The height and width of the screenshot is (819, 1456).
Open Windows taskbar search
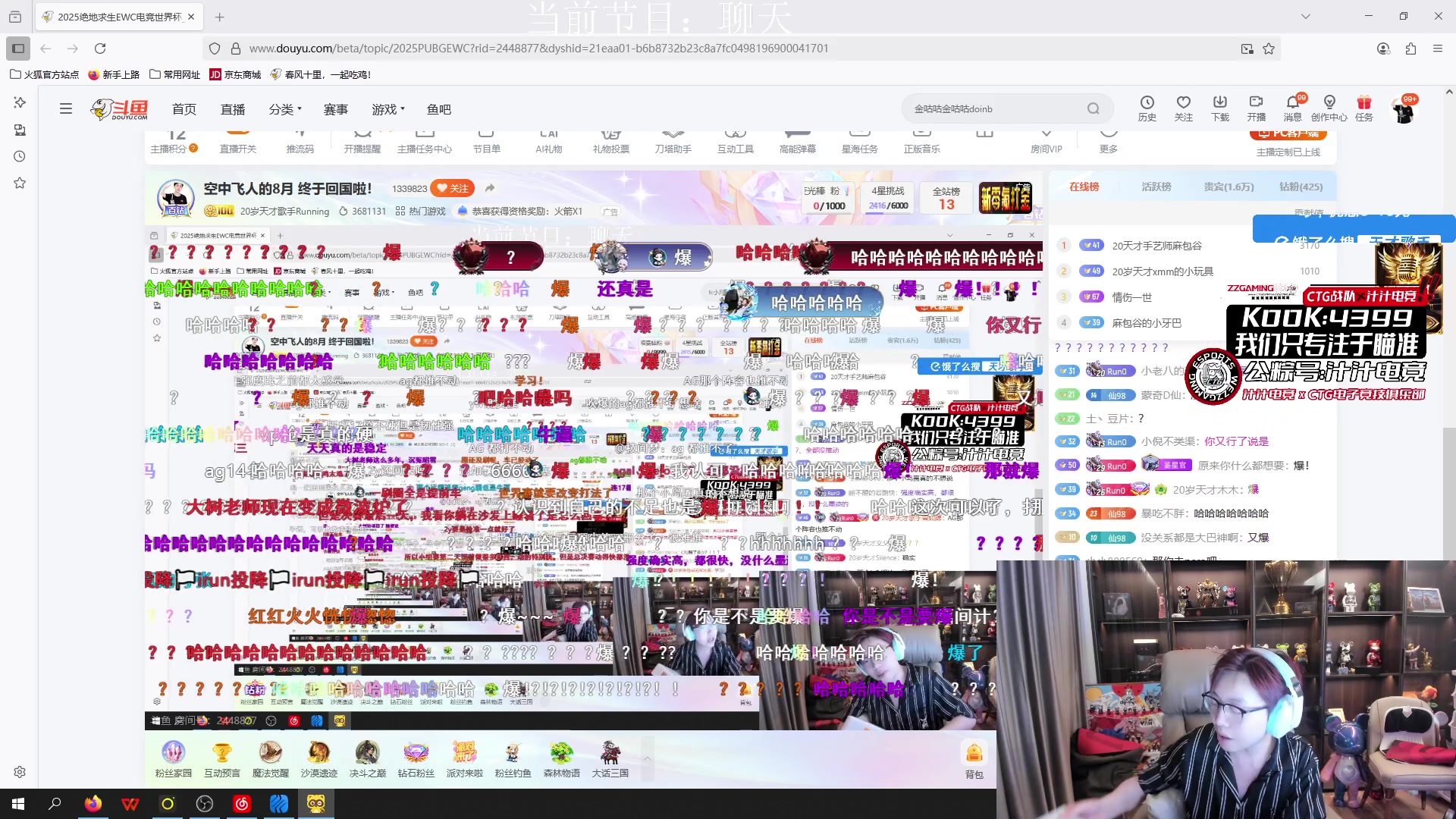point(55,804)
